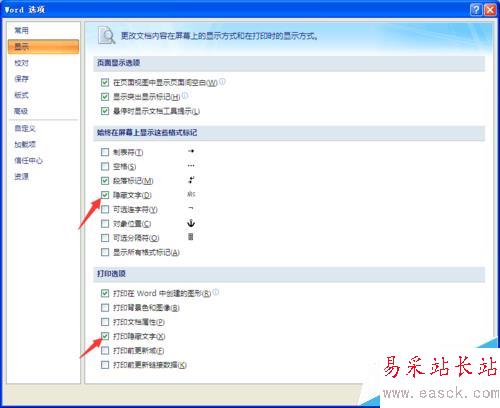
Task: Click the help question mark button
Action: 476,10
